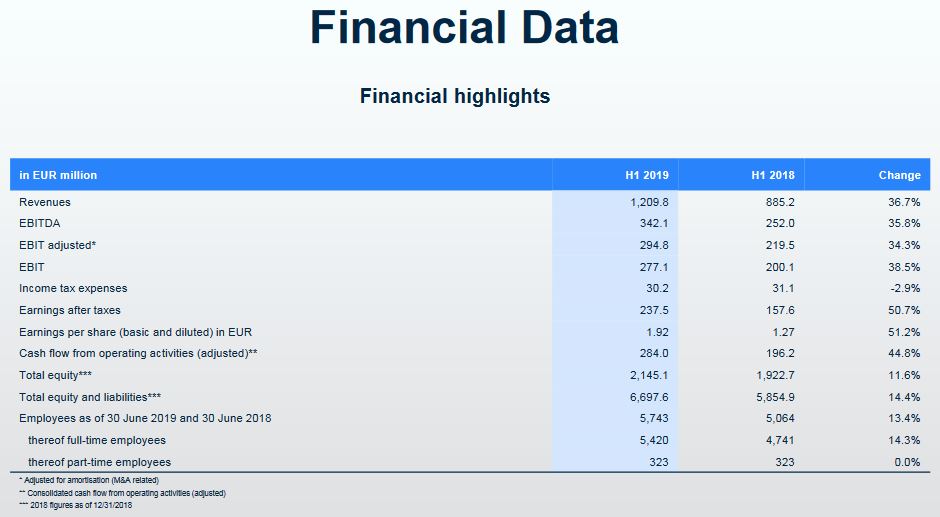Select the "Financial highlights" subtitle

(x=455, y=96)
